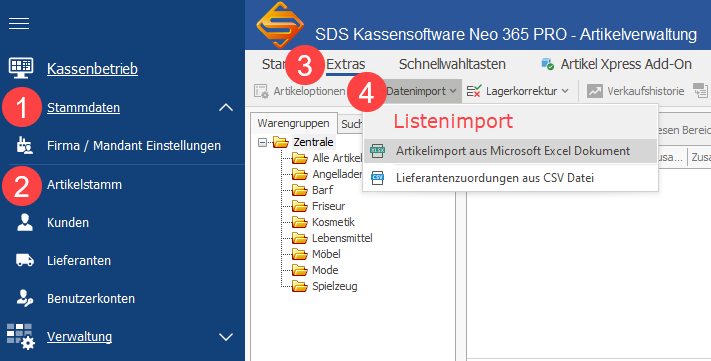Click the Kunden person icon
The image size is (711, 361).
(x=24, y=222)
